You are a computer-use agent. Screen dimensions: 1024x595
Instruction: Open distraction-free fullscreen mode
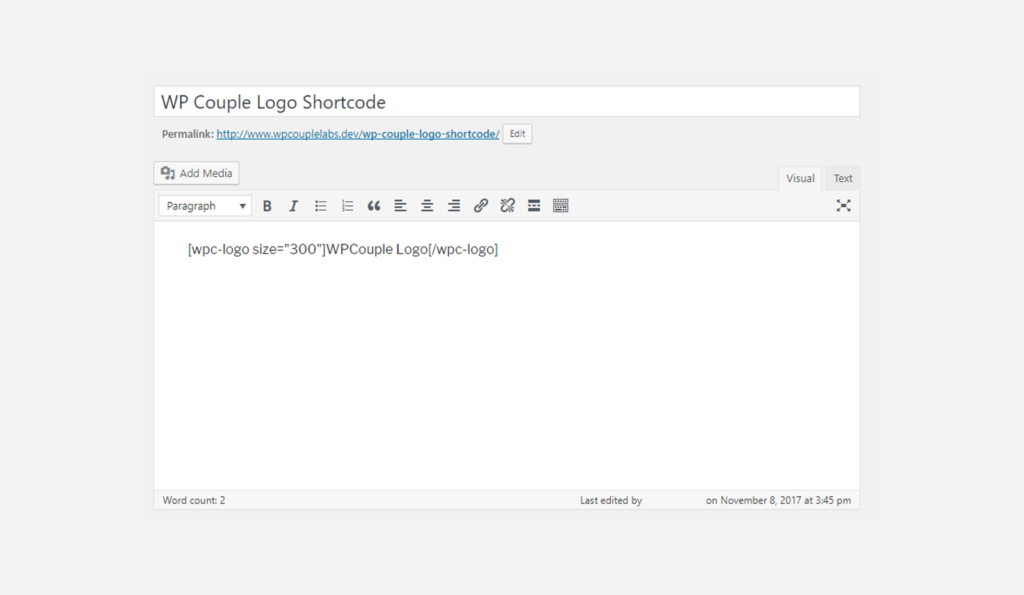click(x=843, y=205)
